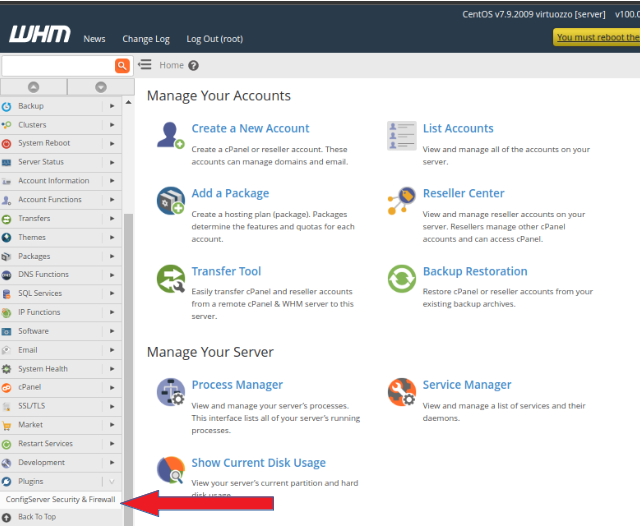Expand the Clusters menu arrow
640x528 pixels.
click(x=112, y=125)
